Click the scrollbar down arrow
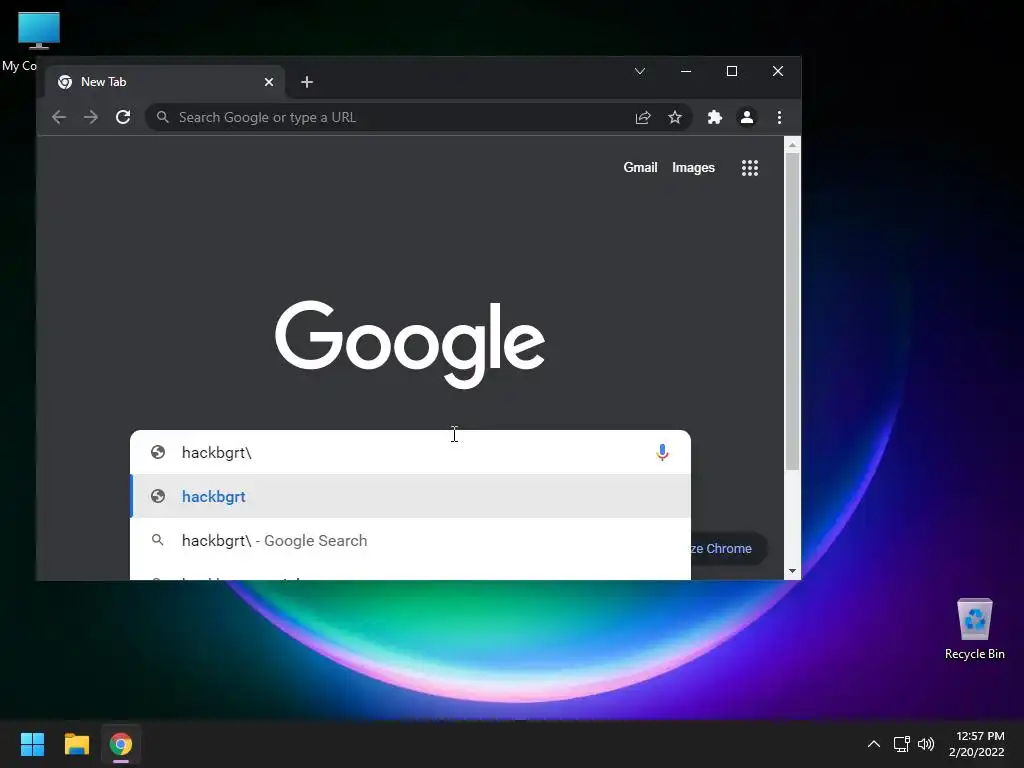The height and width of the screenshot is (768, 1024). [x=792, y=571]
